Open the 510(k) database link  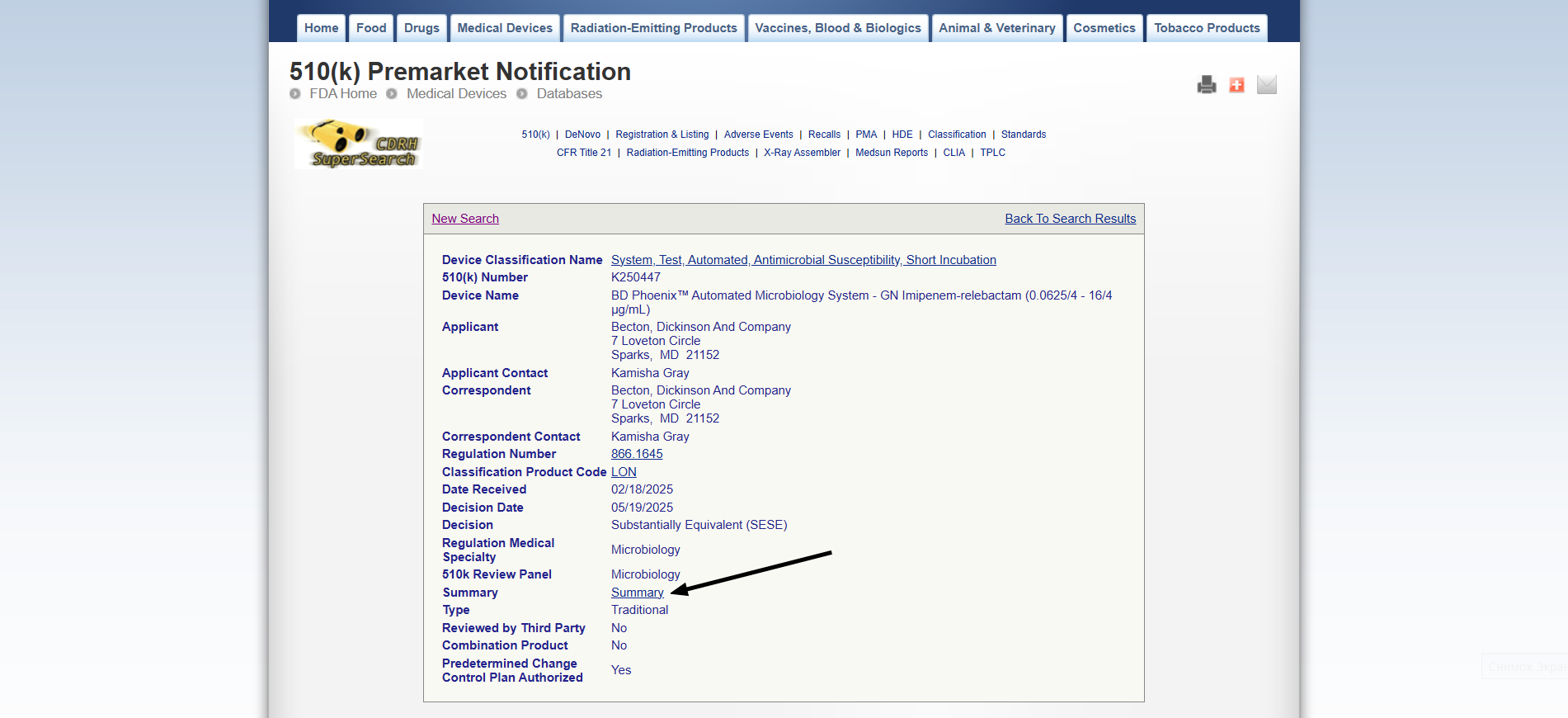[x=535, y=135]
